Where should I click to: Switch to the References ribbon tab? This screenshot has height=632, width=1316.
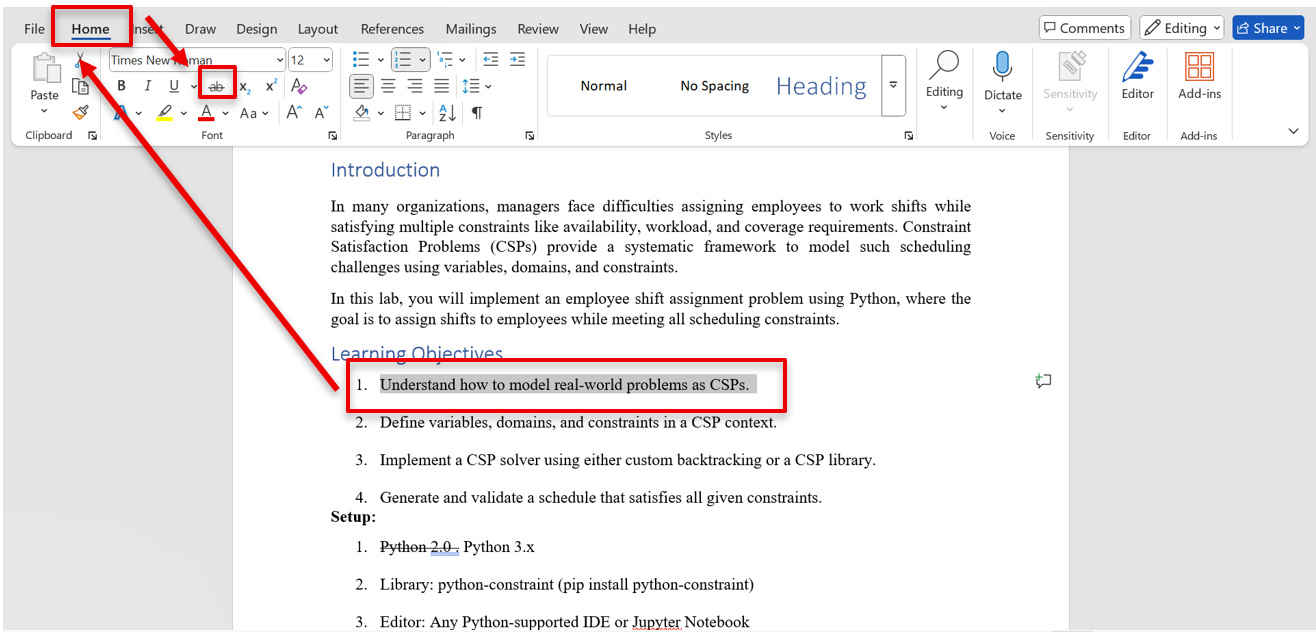pyautogui.click(x=392, y=29)
